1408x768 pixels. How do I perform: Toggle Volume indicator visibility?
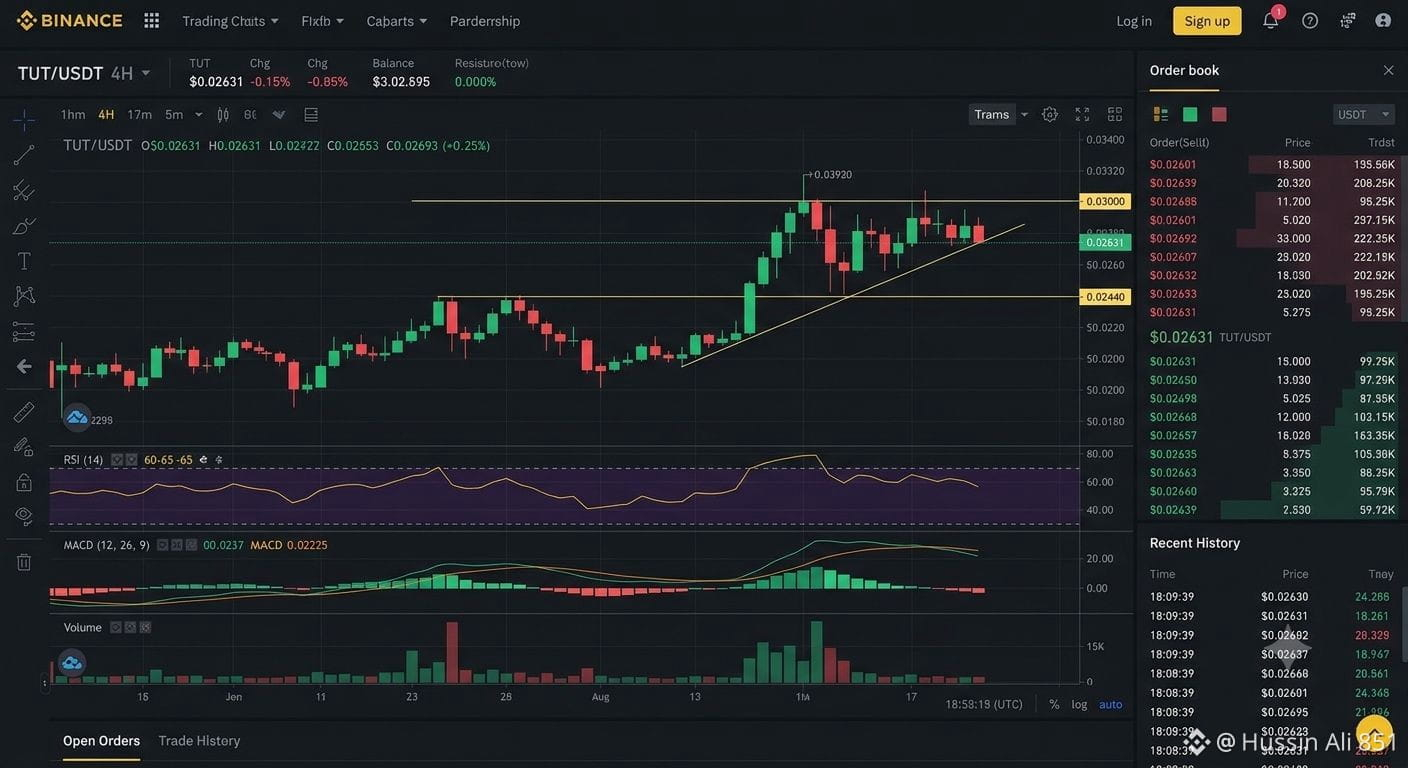click(116, 628)
